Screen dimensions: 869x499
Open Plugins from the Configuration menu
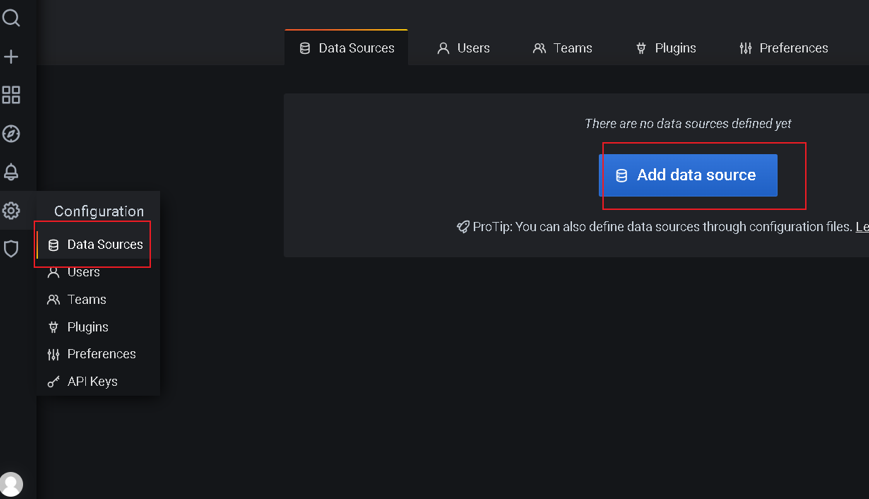(87, 327)
